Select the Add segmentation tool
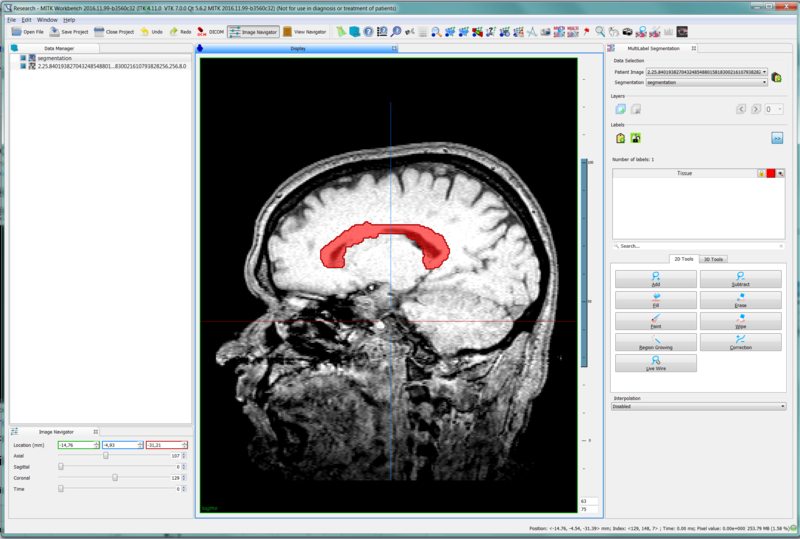This screenshot has height=539, width=800. click(x=655, y=278)
